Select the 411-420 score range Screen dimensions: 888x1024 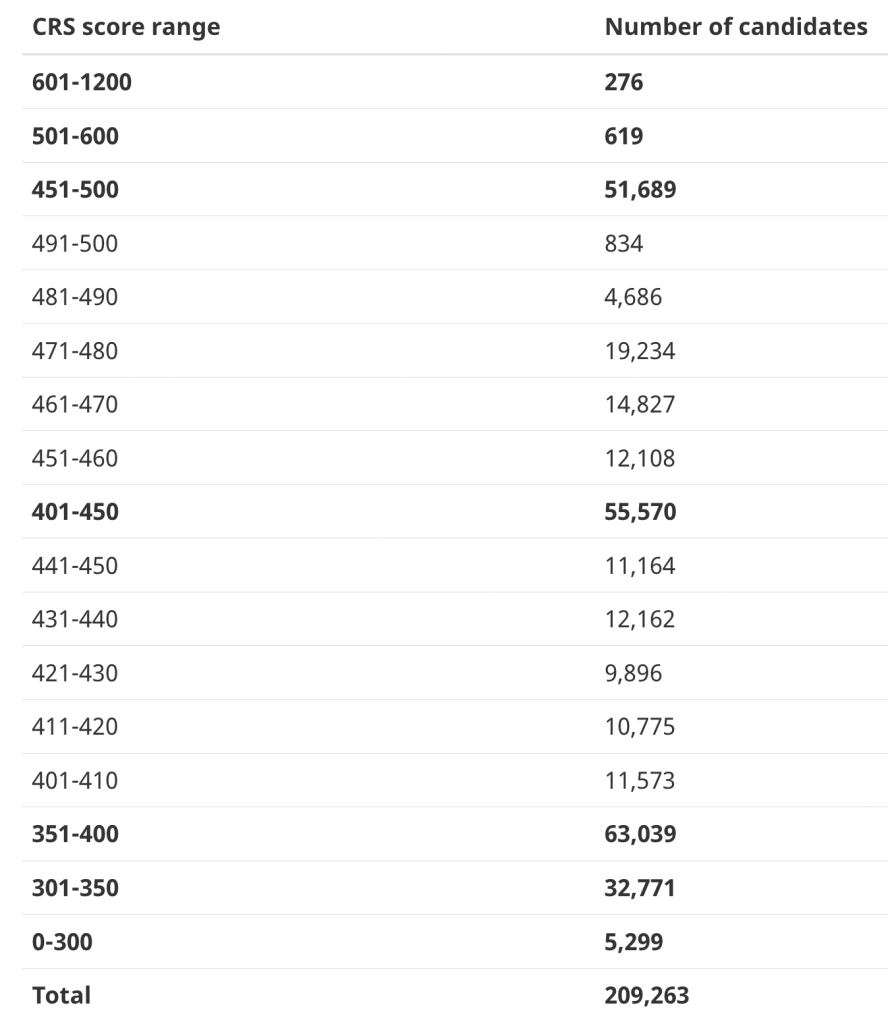75,726
